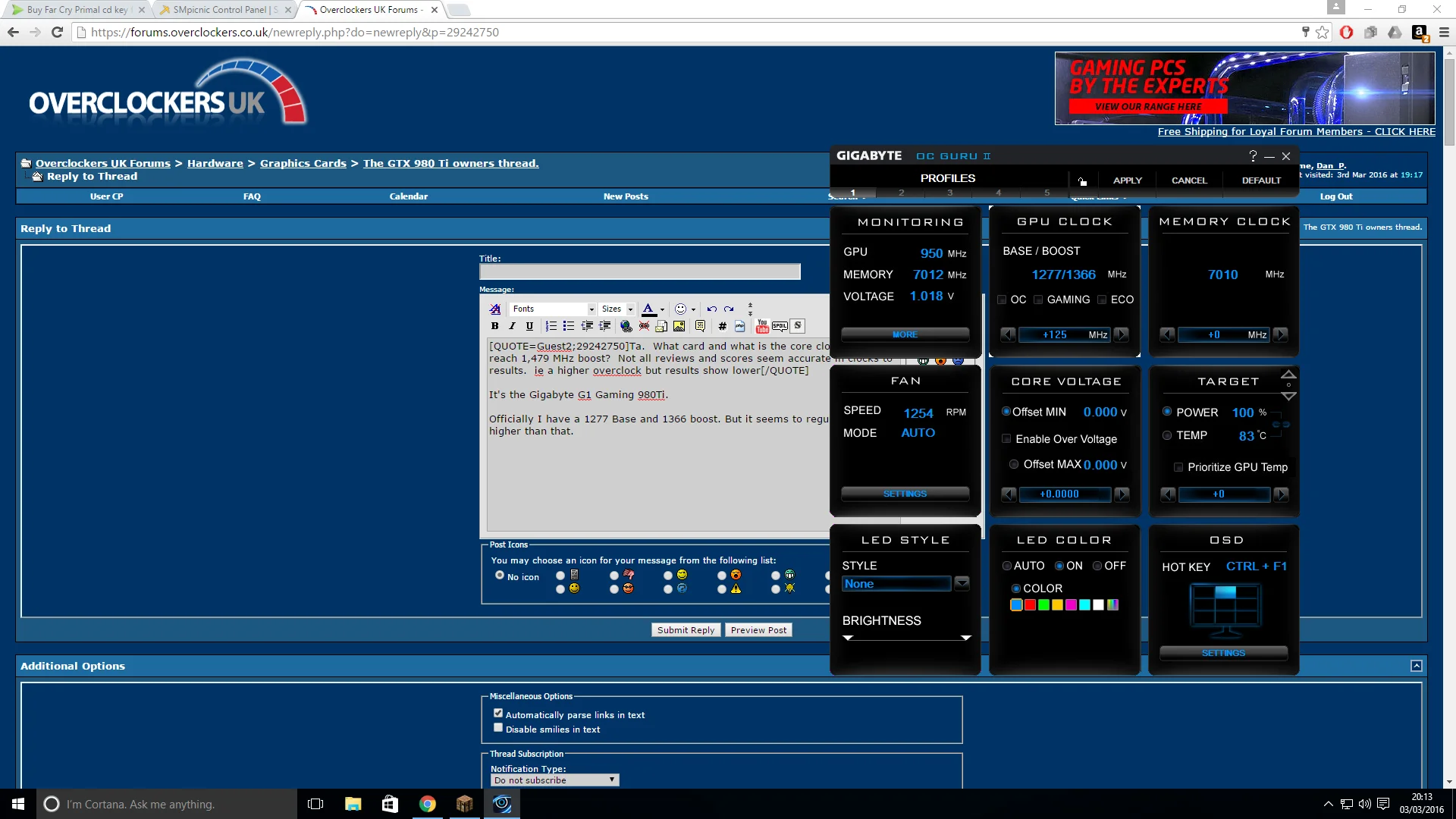Insert an ordered list in the message

tap(551, 326)
